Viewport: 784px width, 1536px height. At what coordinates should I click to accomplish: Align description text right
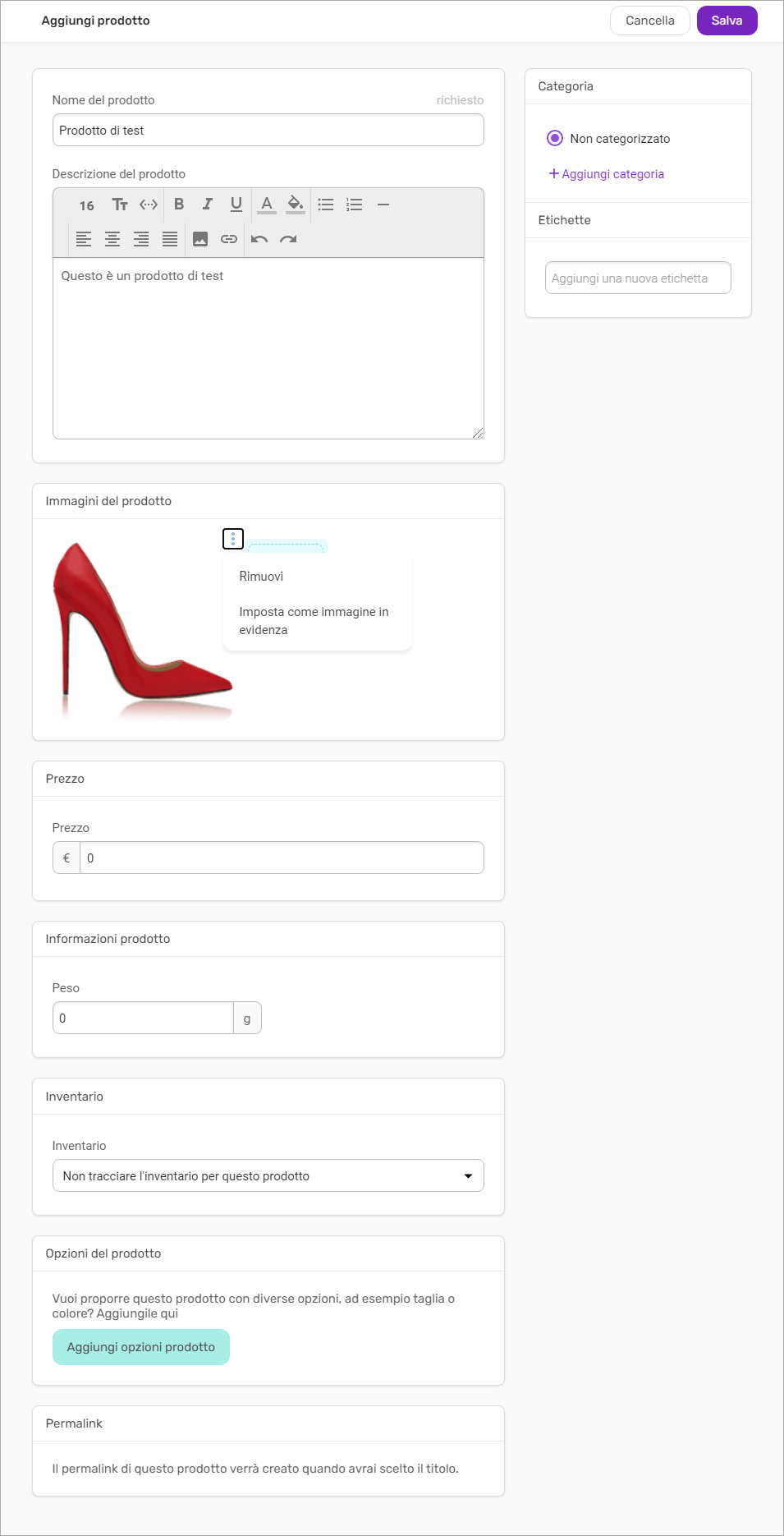tap(141, 239)
